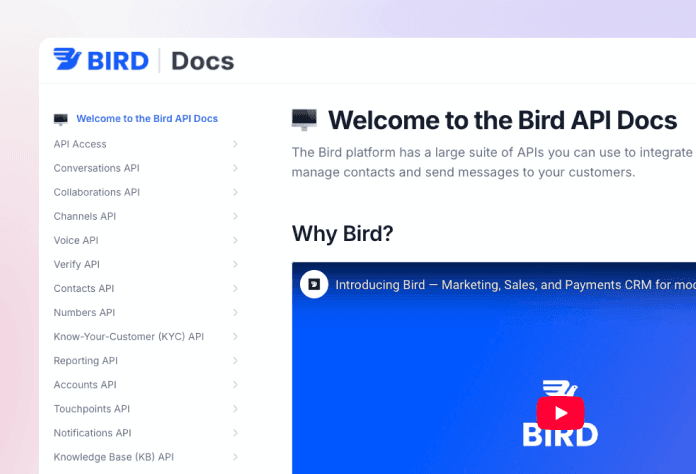
Task: Expand the Voice API chevron
Action: 235,240
